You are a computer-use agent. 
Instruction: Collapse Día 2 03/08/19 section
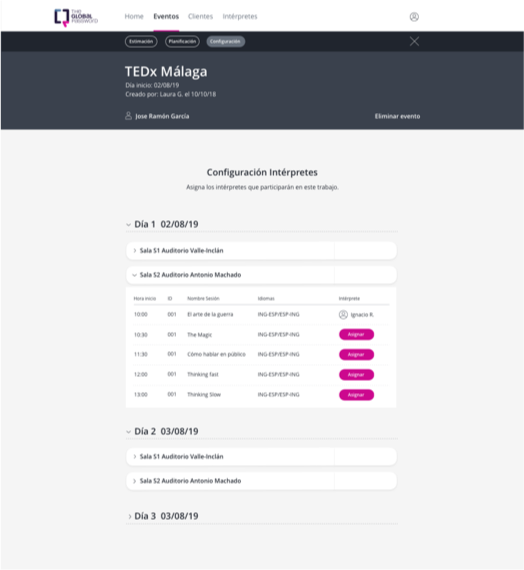click(x=128, y=432)
